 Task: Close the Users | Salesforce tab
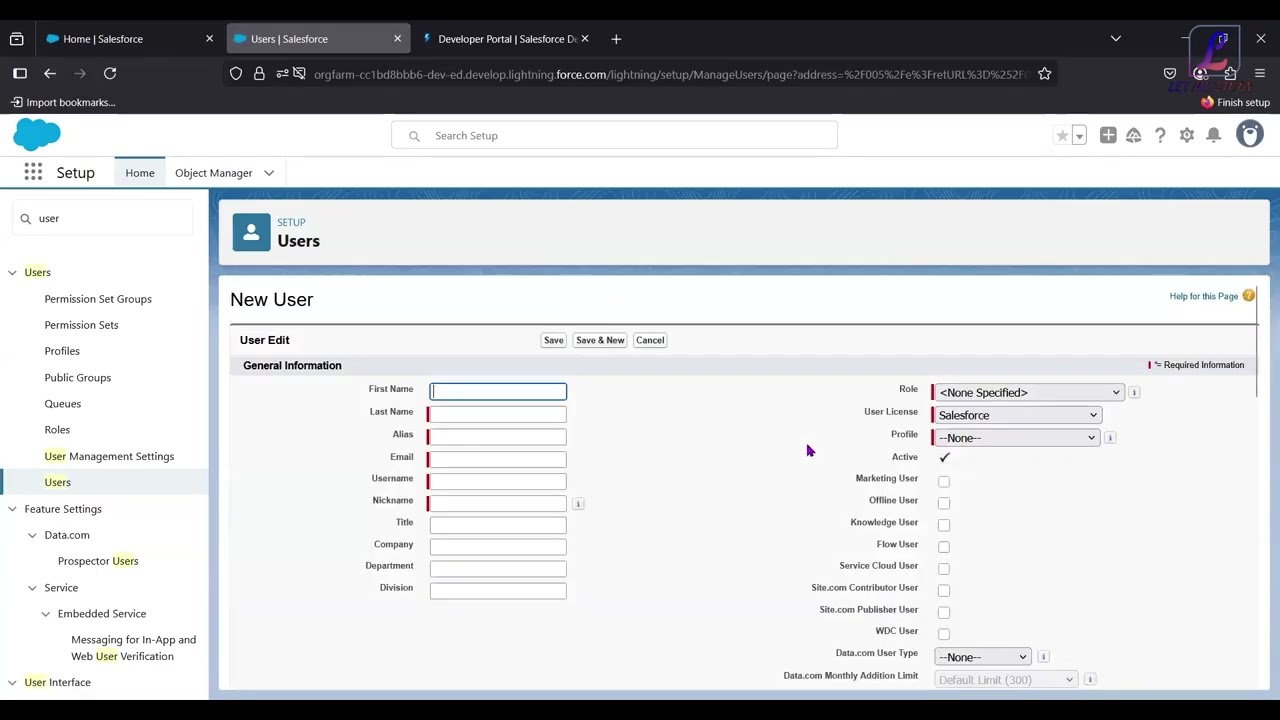tap(397, 39)
